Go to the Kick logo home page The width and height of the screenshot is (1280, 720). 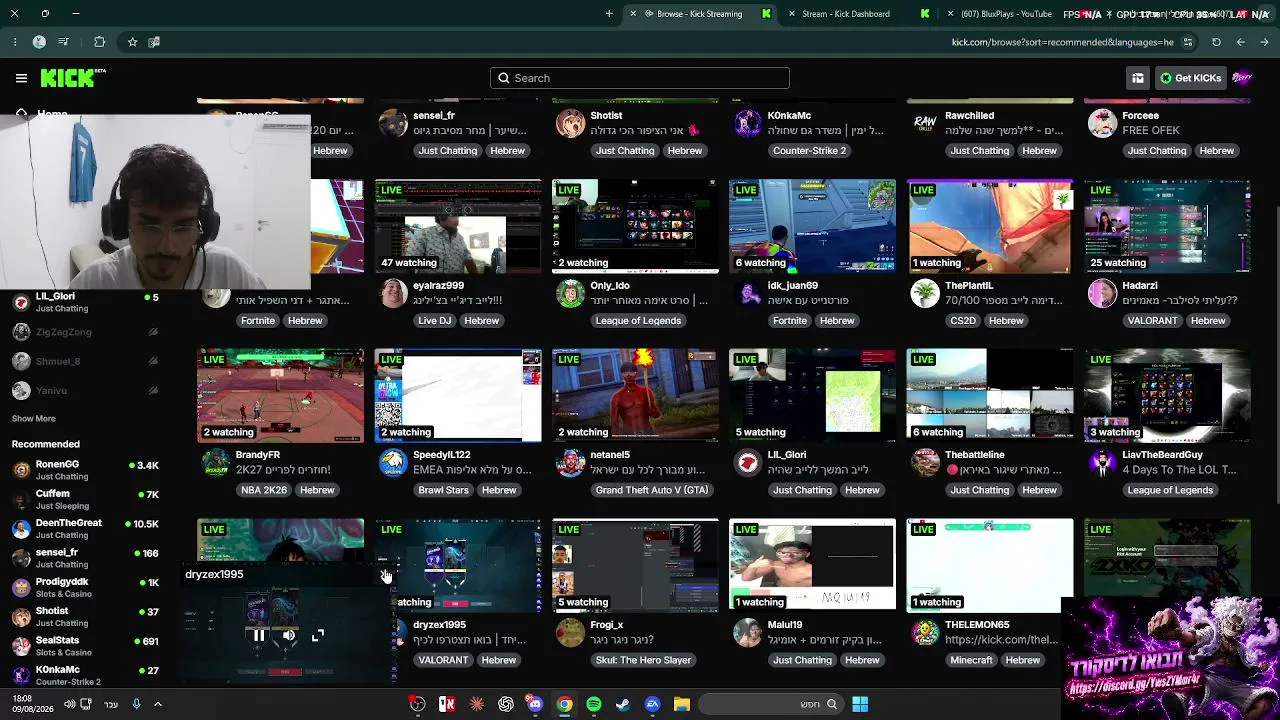coord(73,78)
